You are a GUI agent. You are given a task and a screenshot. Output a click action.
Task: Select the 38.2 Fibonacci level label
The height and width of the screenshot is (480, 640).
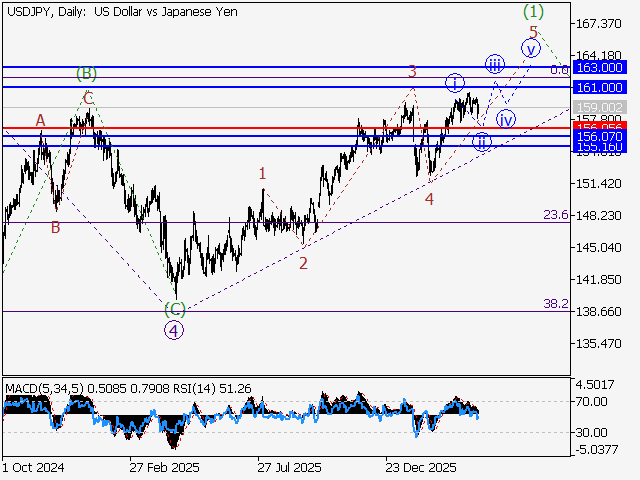(556, 303)
